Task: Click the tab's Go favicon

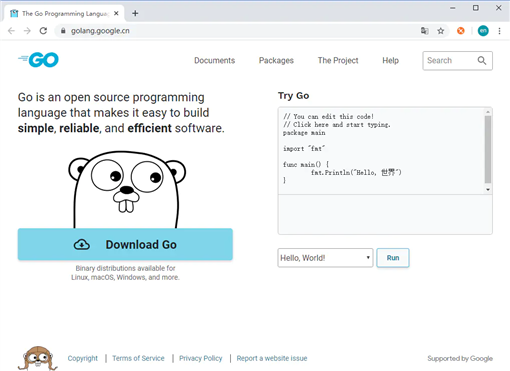Action: coord(14,13)
